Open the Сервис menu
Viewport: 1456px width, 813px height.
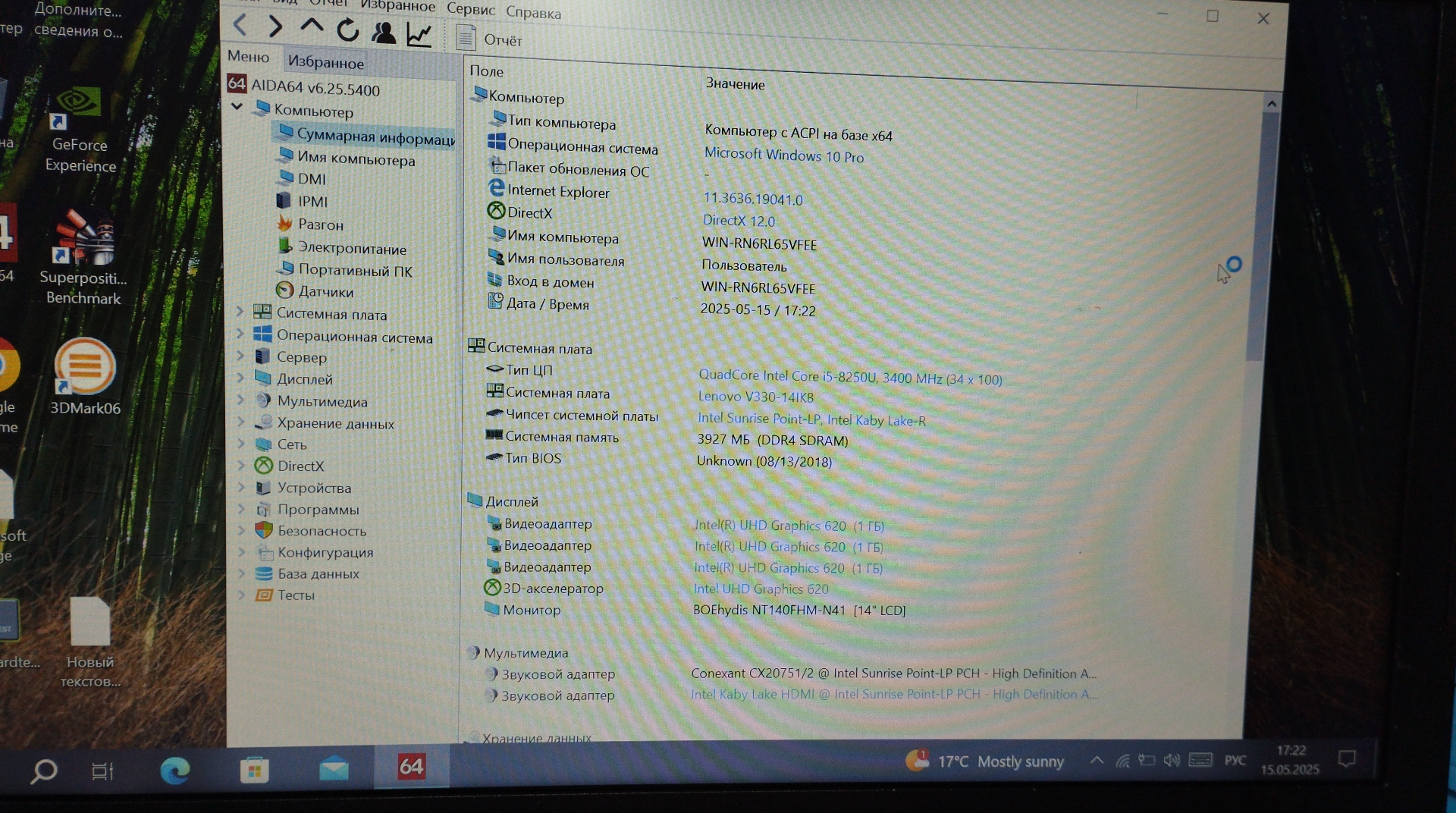pos(470,9)
